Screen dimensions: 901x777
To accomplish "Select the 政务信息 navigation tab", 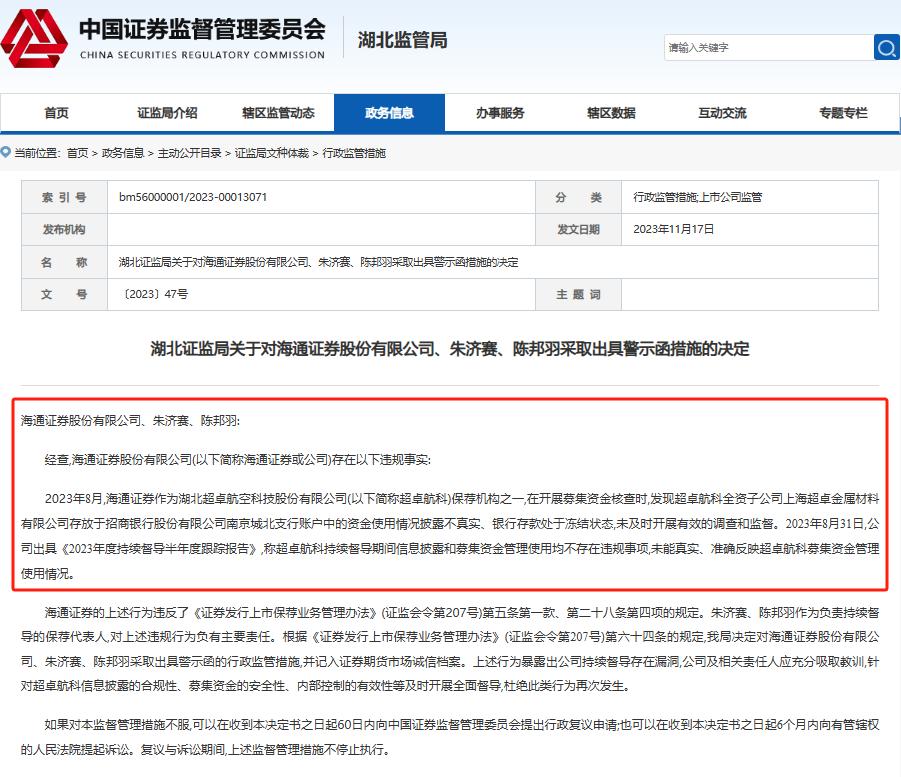I will pos(389,113).
